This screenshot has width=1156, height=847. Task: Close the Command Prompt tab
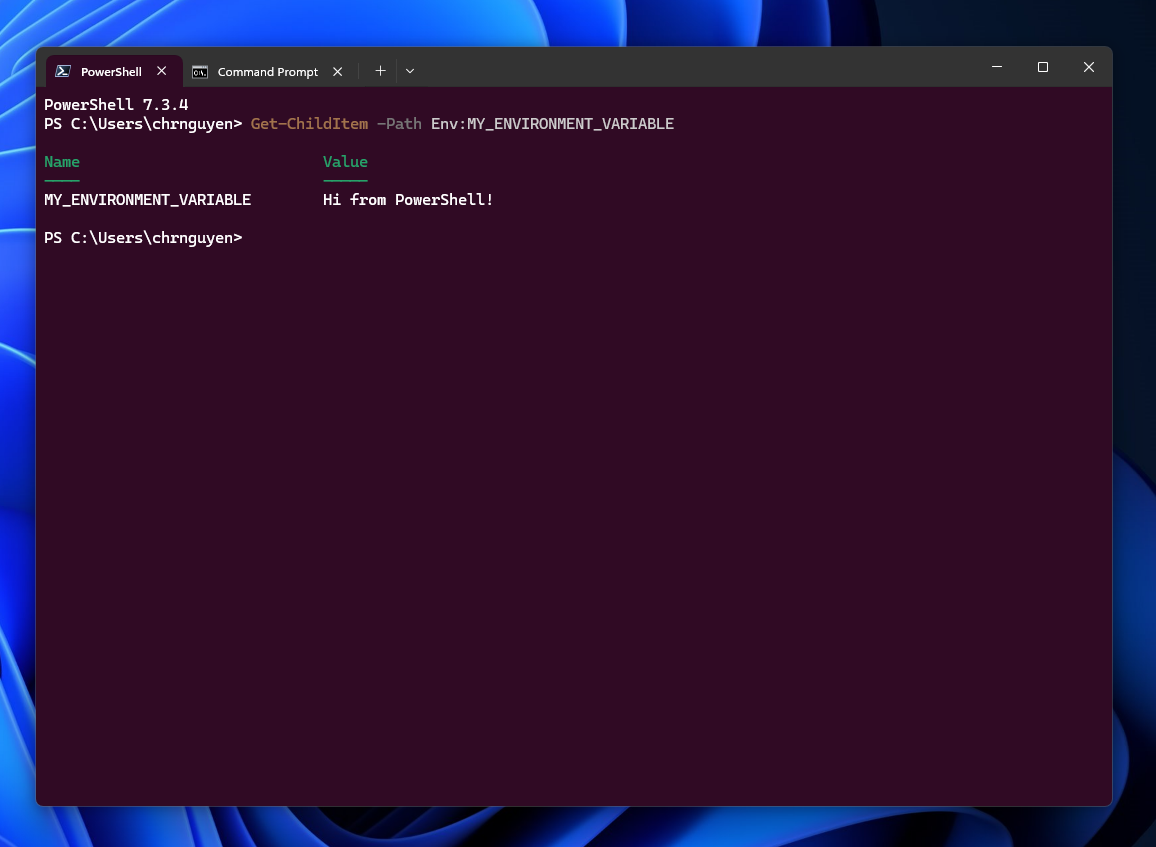(337, 71)
